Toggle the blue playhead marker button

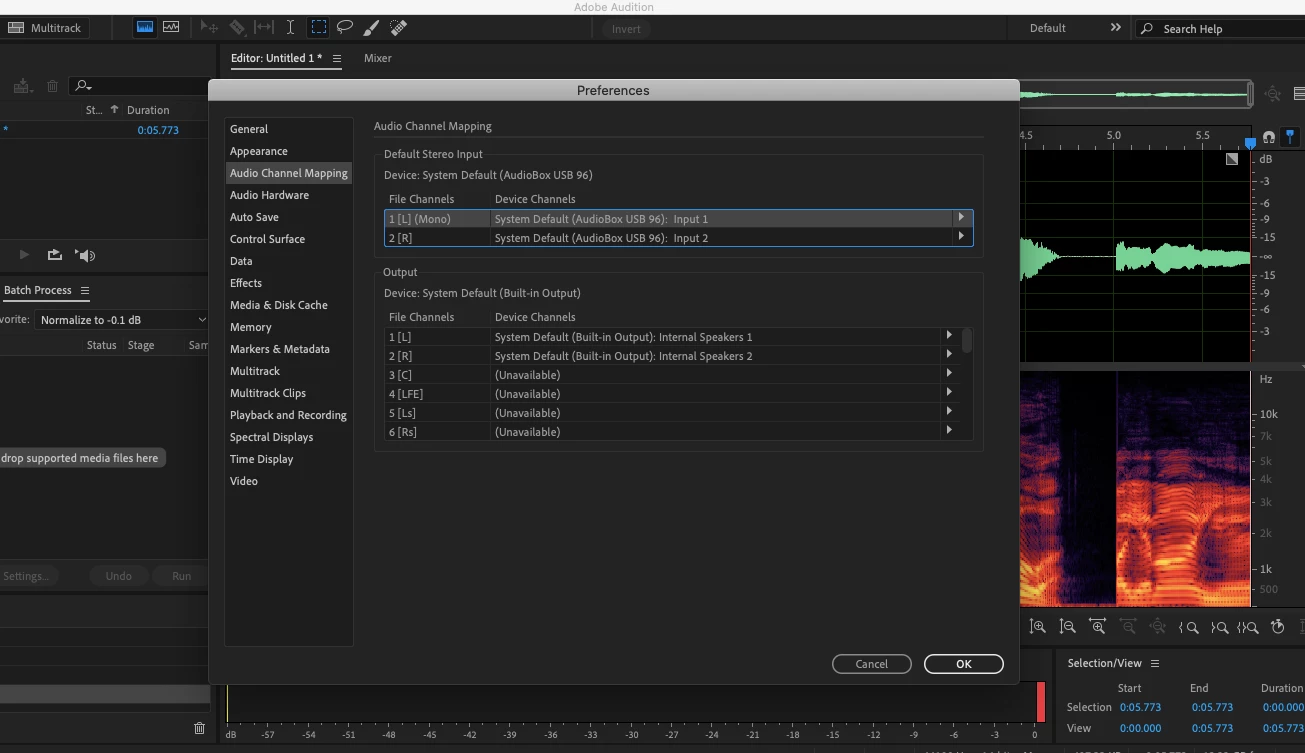[1291, 137]
